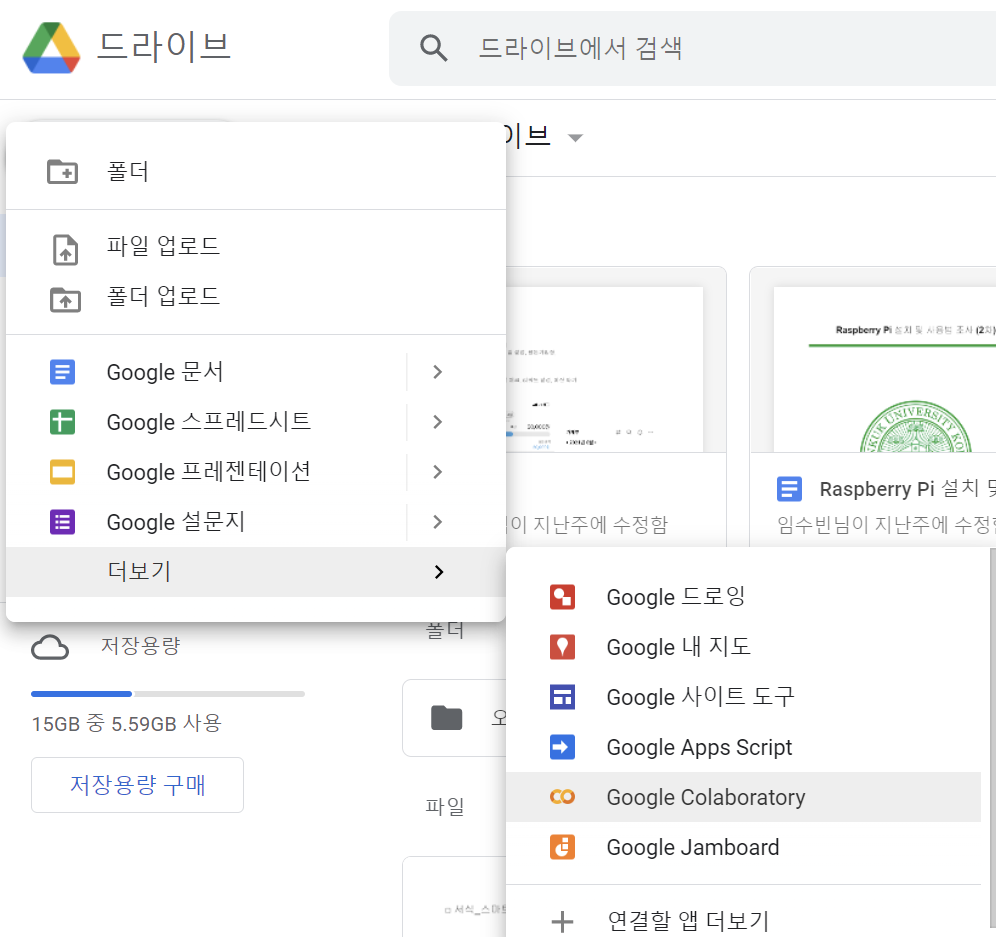The height and width of the screenshot is (937, 996).
Task: Click the Docs icon beside Raspberry Pi file
Action: 790,489
